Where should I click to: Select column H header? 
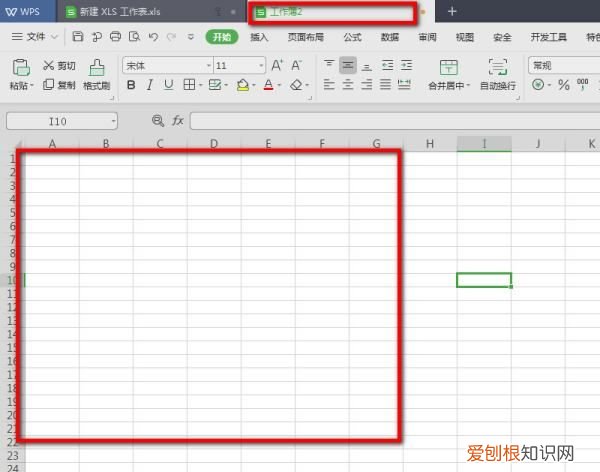430,144
